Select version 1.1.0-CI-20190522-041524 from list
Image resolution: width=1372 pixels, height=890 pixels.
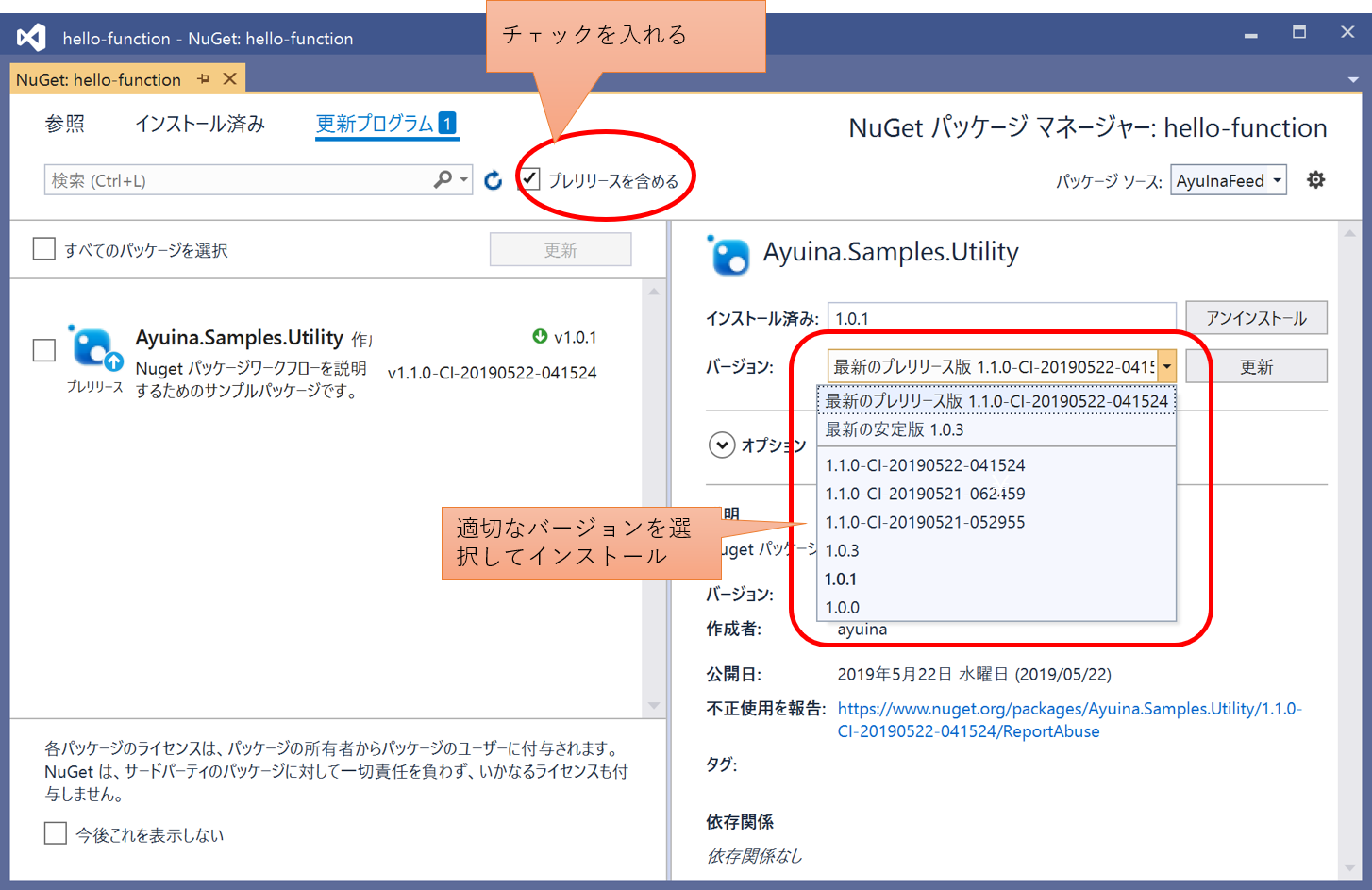pos(996,465)
